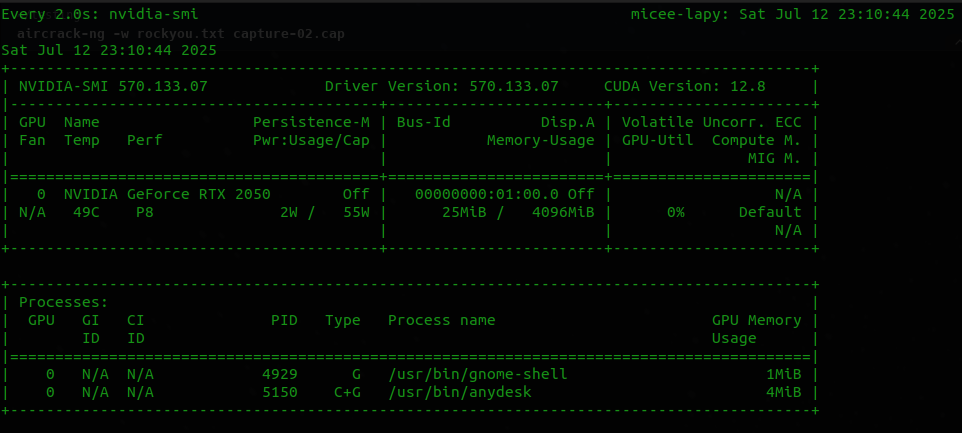
Task: Click the 'Fan' column header
Action: coord(33,140)
